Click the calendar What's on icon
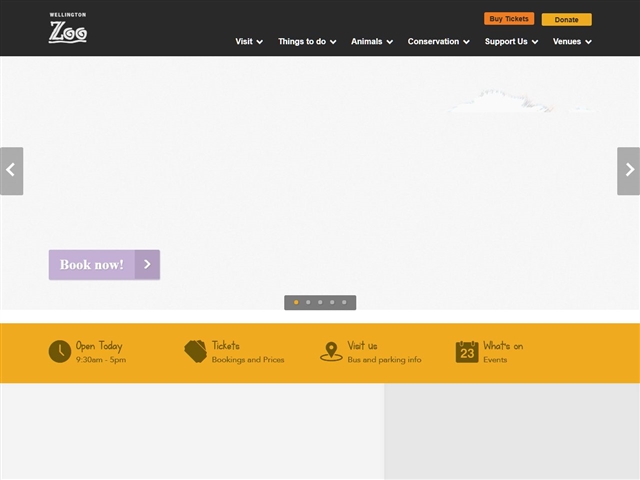The width and height of the screenshot is (640, 480). pyautogui.click(x=467, y=351)
